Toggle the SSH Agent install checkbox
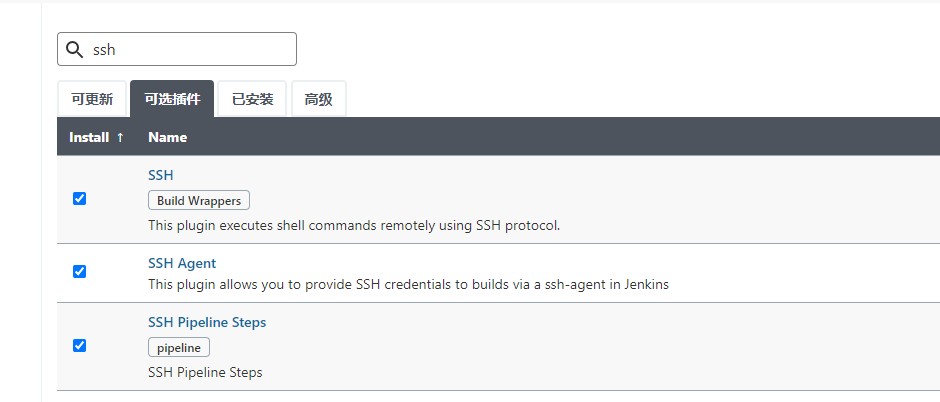 80,271
